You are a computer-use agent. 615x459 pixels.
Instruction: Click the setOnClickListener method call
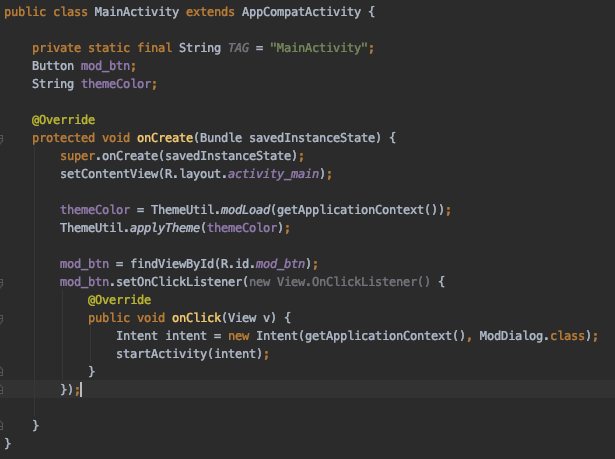[x=179, y=282]
